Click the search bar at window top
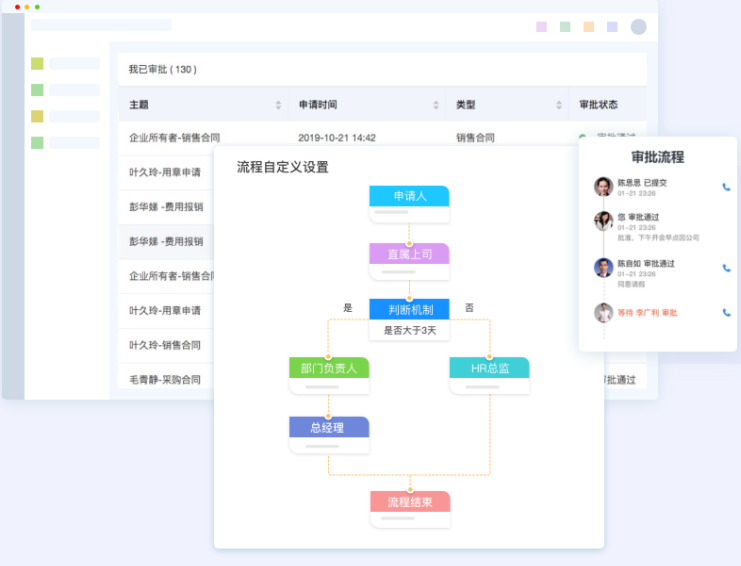Viewport: 741px width, 566px height. click(101, 25)
